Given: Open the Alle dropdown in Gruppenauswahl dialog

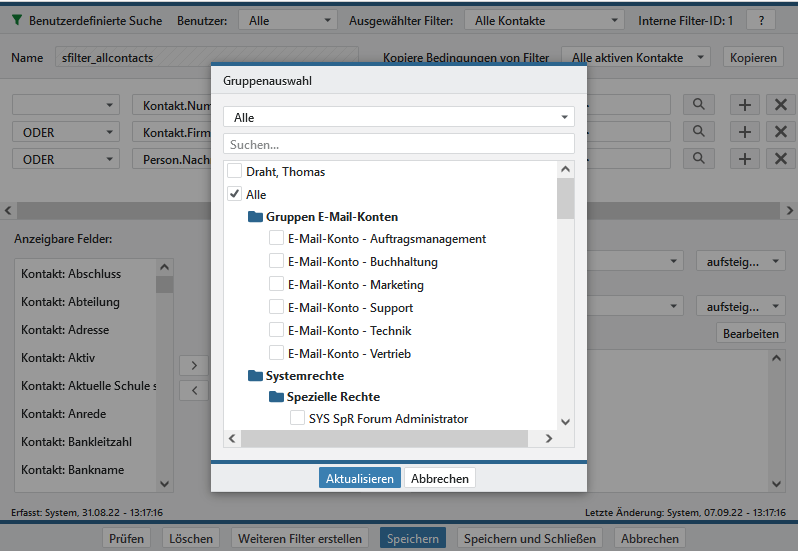Looking at the screenshot, I should coord(398,118).
